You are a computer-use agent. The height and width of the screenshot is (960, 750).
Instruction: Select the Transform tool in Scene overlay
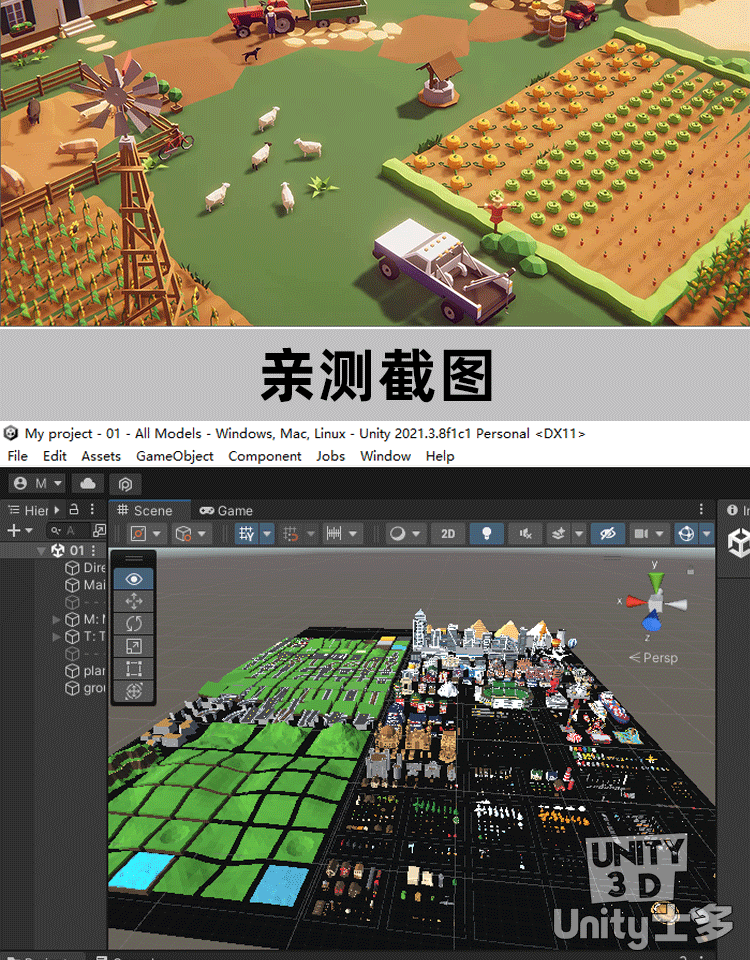tap(133, 691)
